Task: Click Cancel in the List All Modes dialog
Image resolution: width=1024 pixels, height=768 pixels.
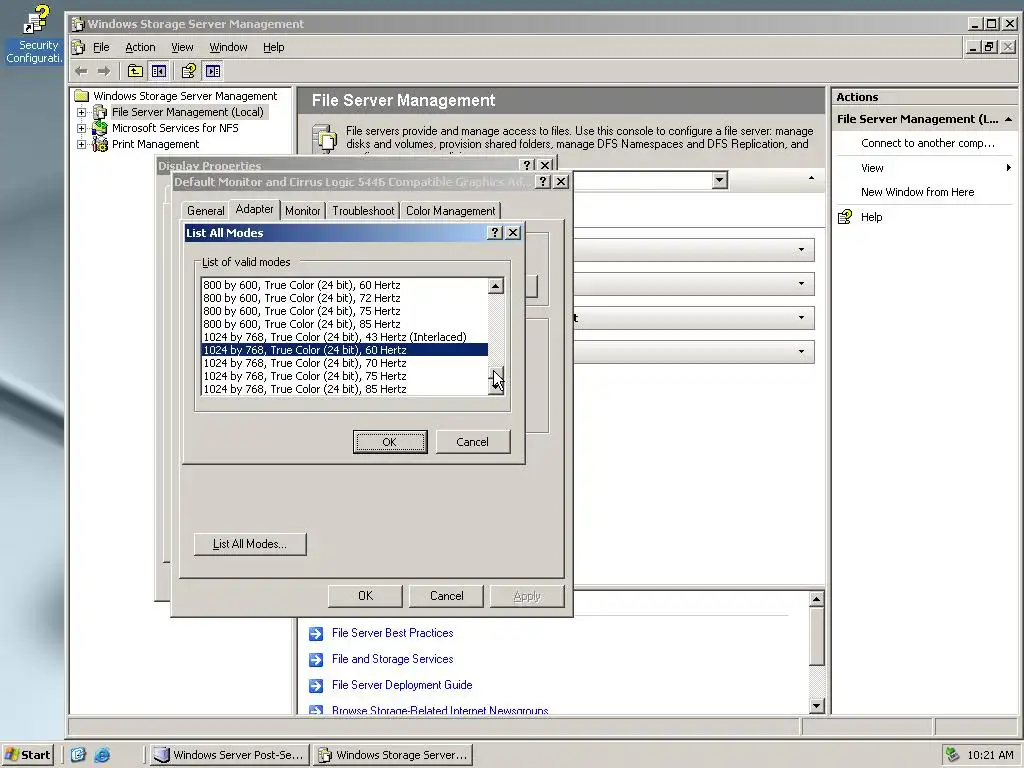Action: click(x=473, y=442)
